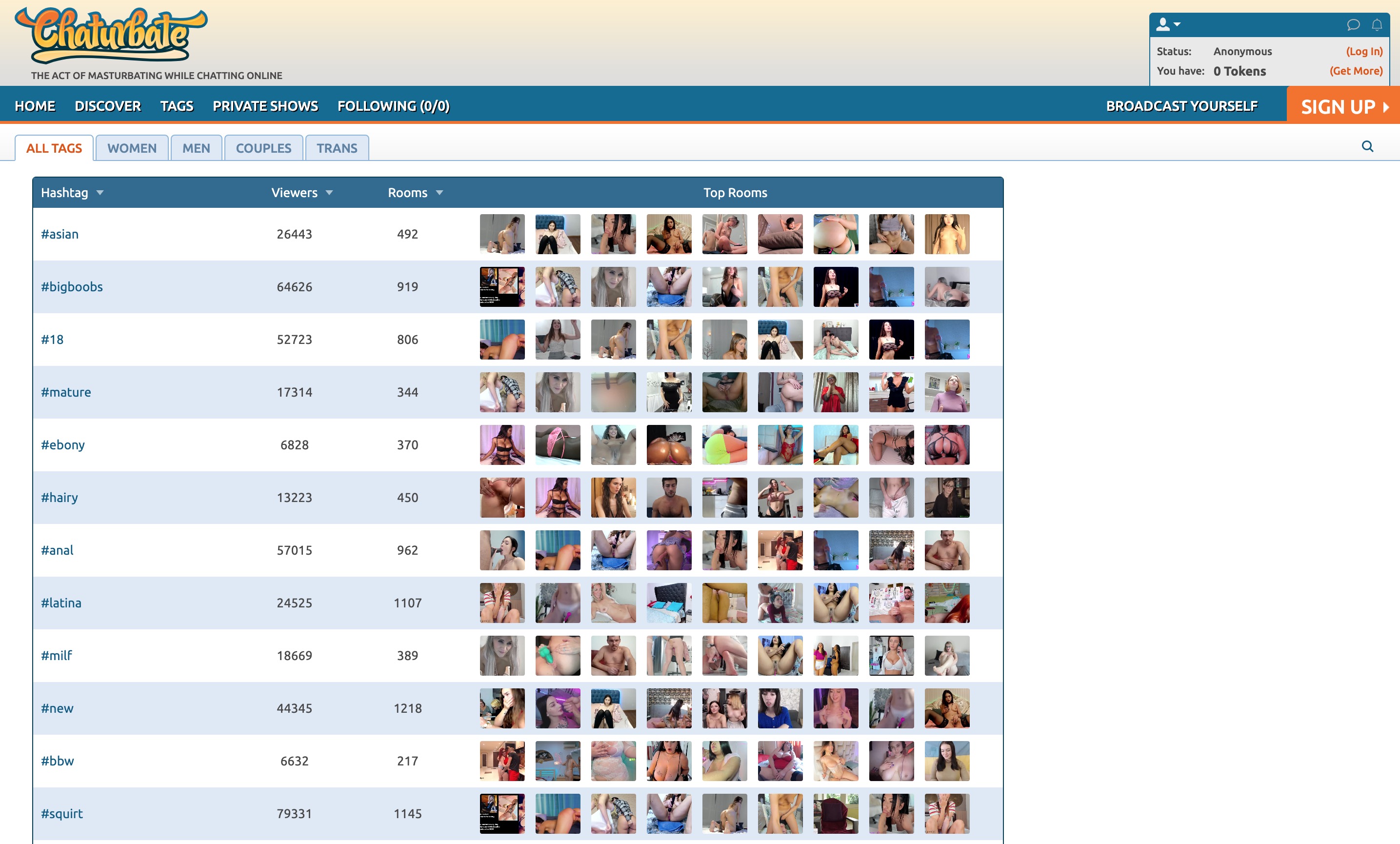Image resolution: width=1400 pixels, height=844 pixels.
Task: Open DISCOVER in the navigation bar
Action: coord(108,106)
